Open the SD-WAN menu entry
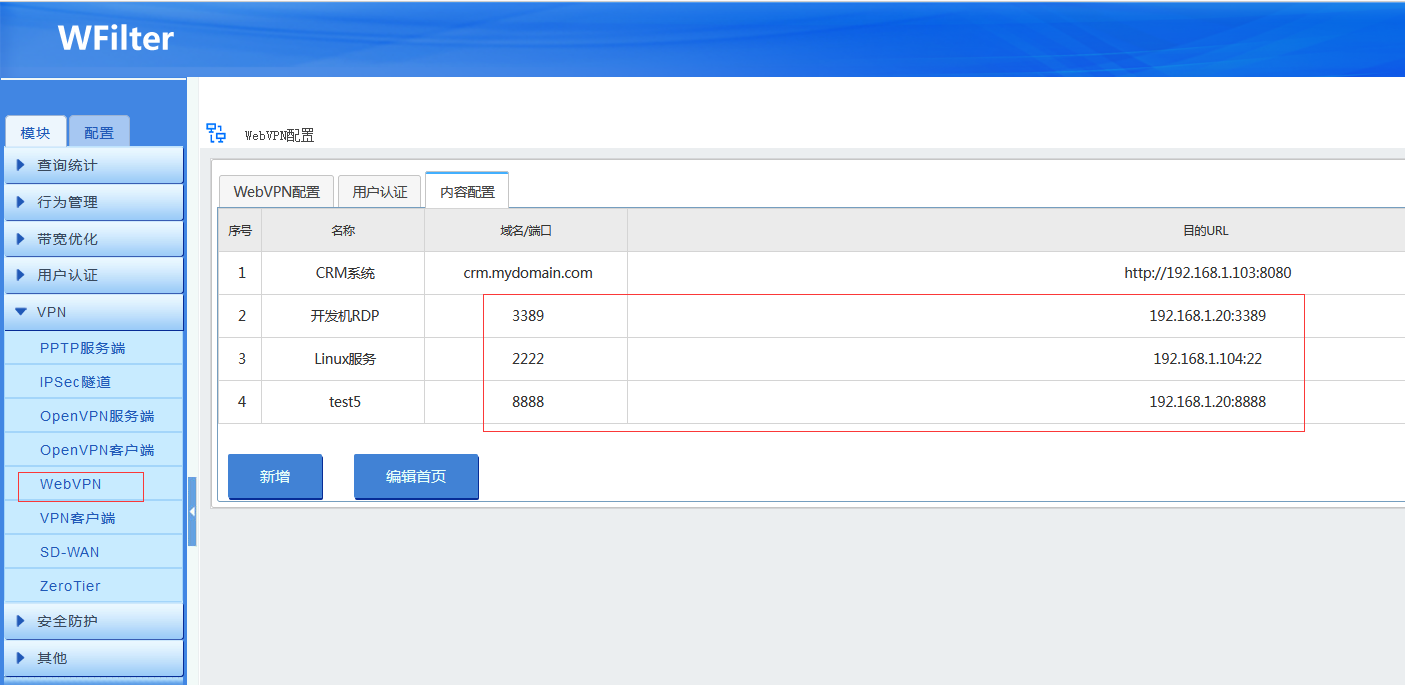Screen dimensions: 1405x685 (x=70, y=552)
